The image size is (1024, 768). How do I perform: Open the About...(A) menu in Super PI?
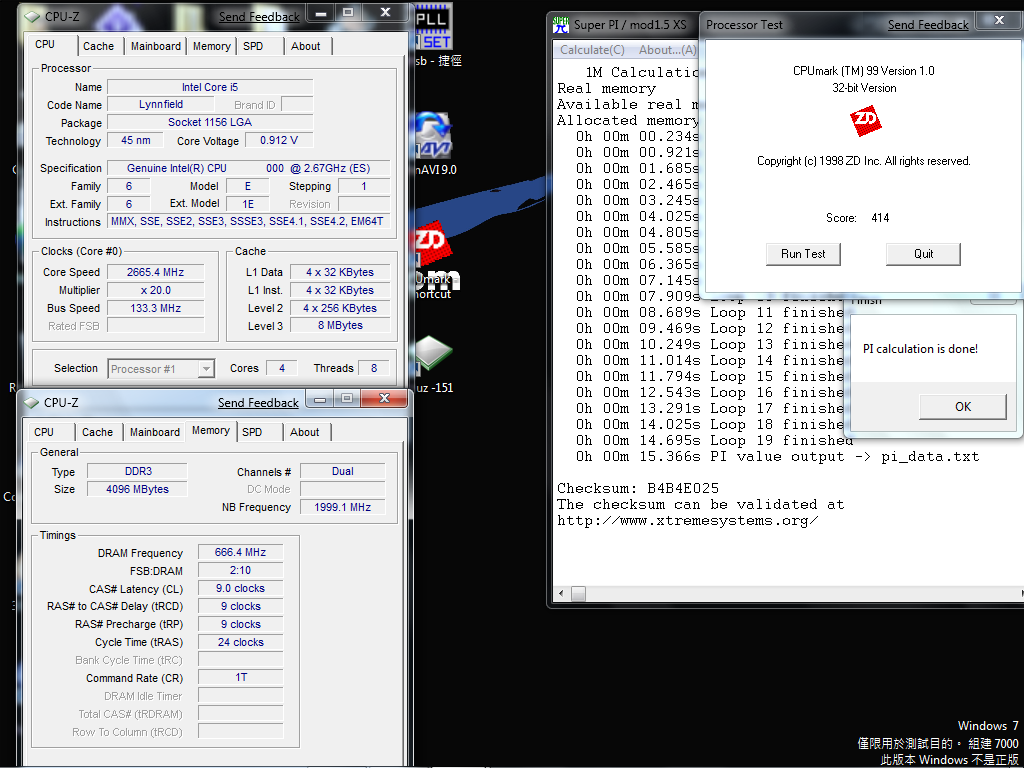coord(667,50)
